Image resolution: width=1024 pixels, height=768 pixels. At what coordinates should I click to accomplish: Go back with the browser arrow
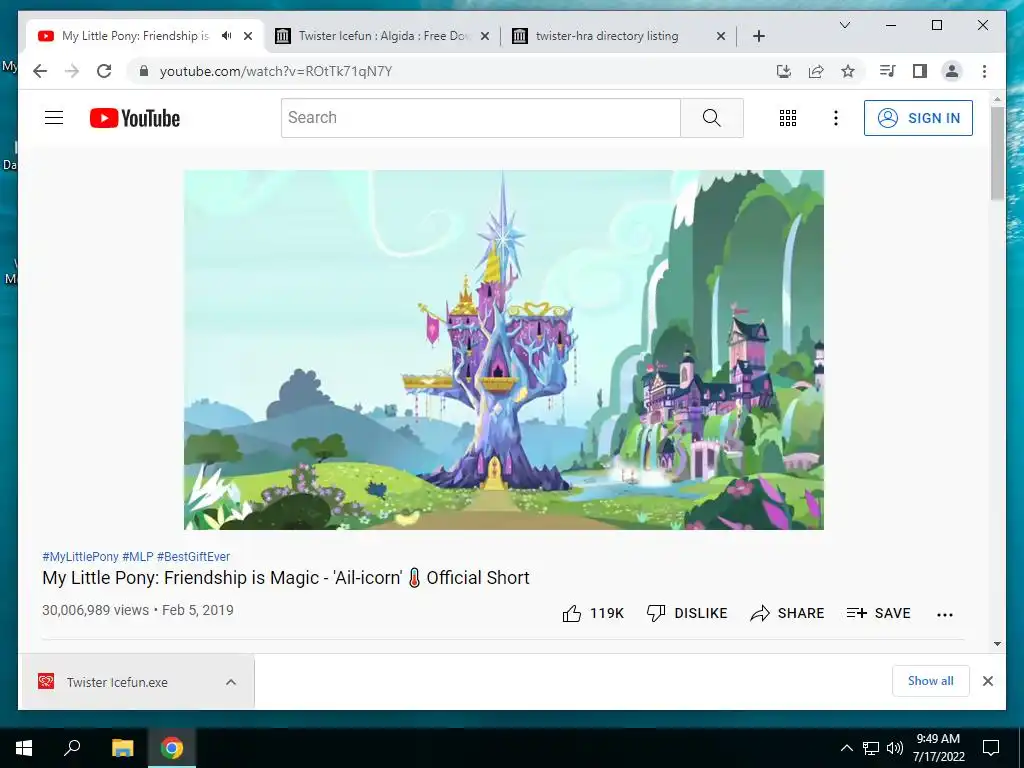click(x=40, y=71)
